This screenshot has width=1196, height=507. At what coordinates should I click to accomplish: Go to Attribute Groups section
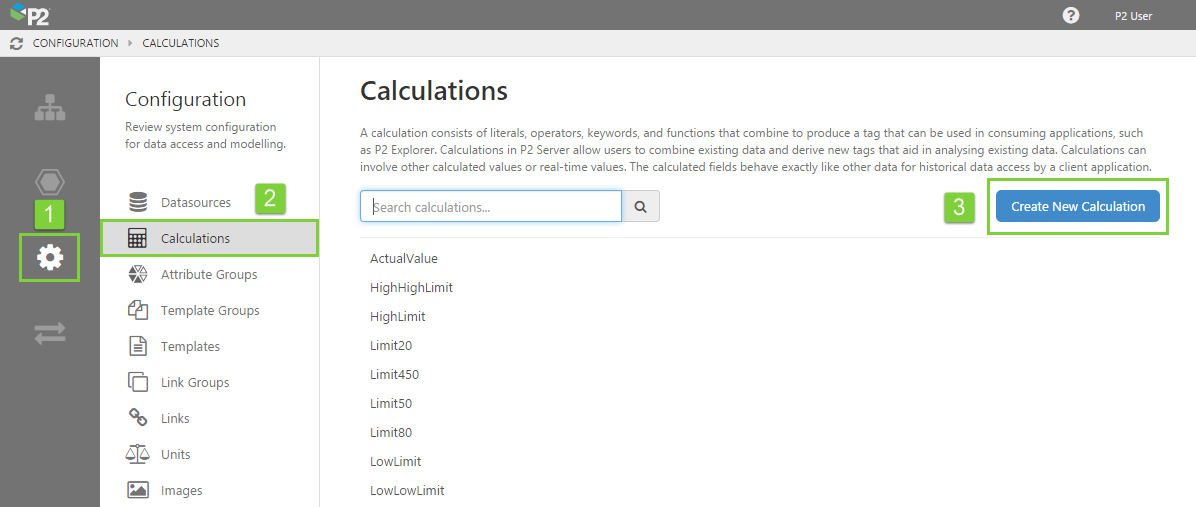(x=208, y=274)
